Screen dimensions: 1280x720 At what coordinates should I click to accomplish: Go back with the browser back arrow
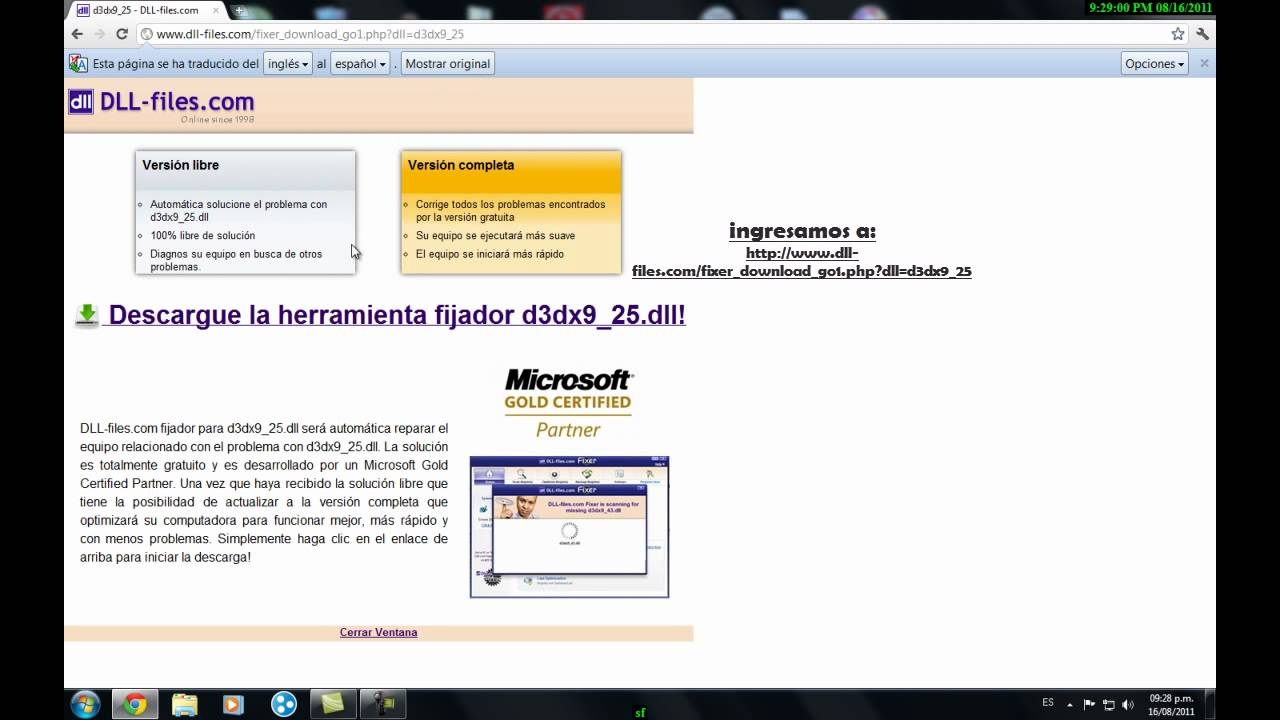coord(77,34)
